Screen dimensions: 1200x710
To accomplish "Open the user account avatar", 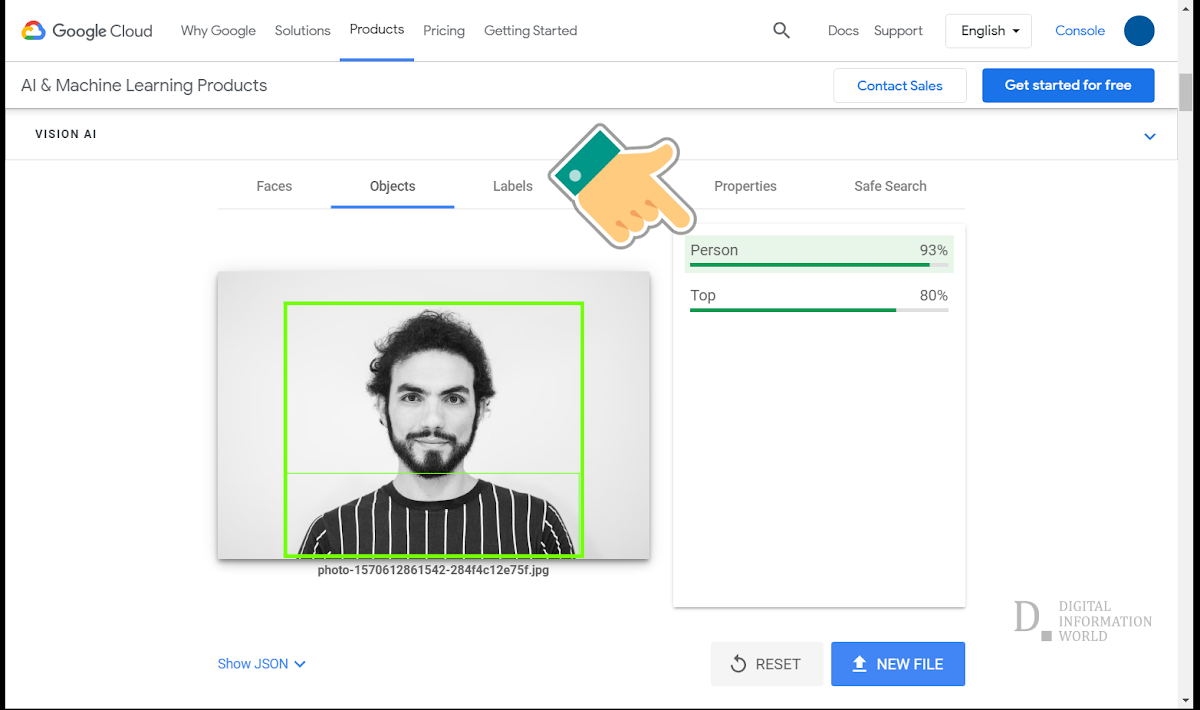I will [1139, 31].
